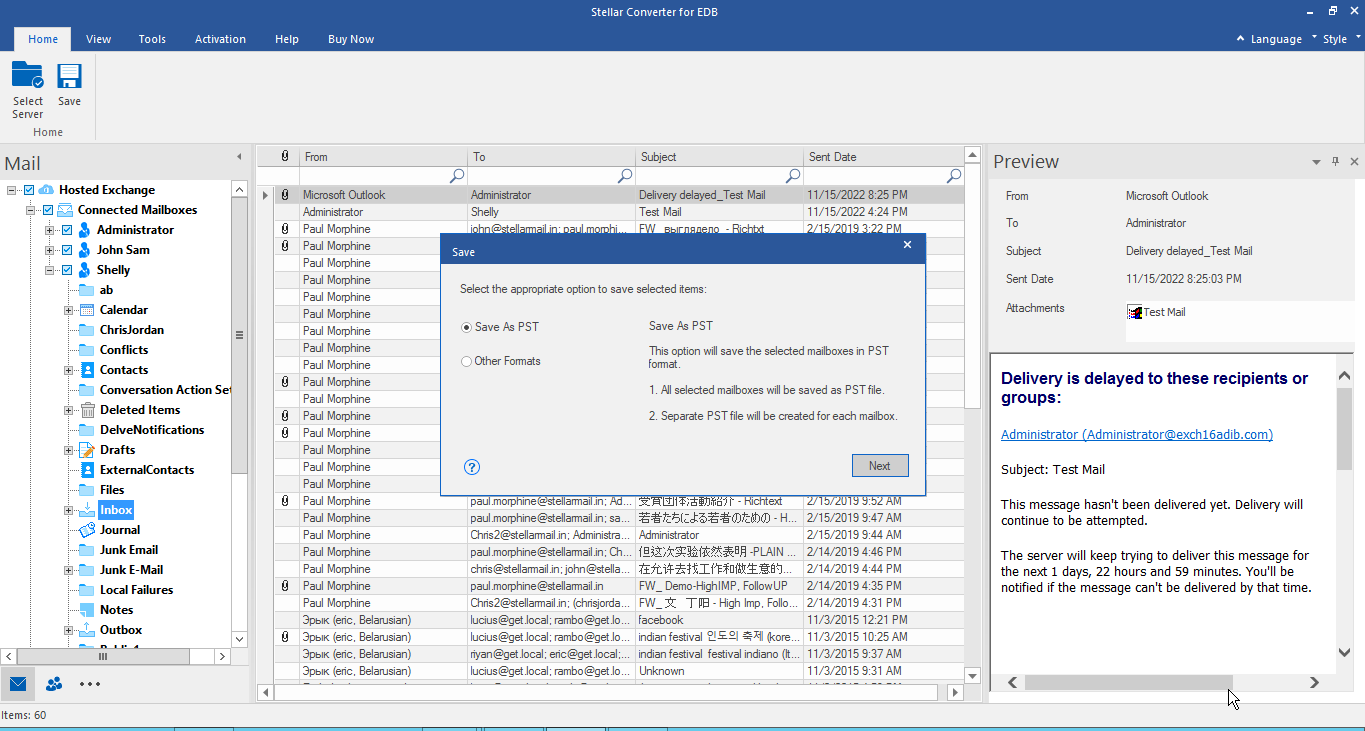Pin the Preview panel
This screenshot has height=731, width=1365.
1335,162
